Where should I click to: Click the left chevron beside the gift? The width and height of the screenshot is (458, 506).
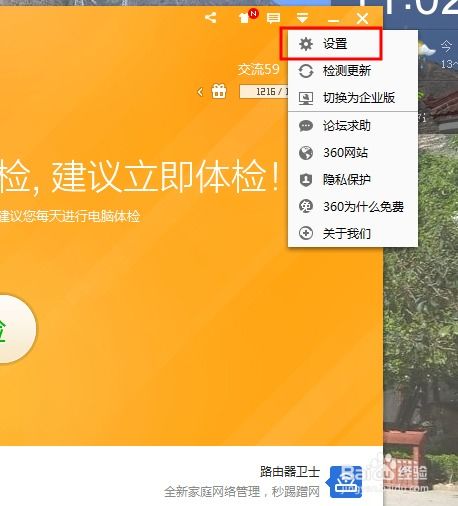[x=200, y=92]
